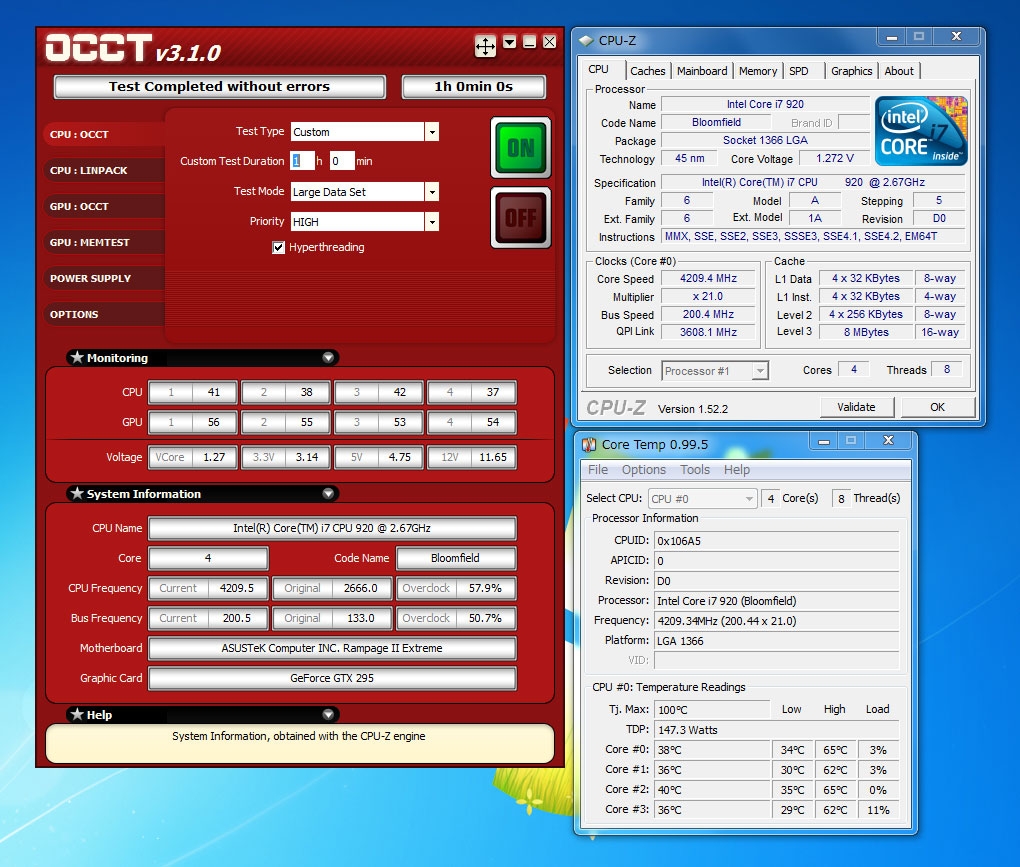1020x867 pixels.
Task: Open the File menu in Core Temp
Action: (x=598, y=470)
